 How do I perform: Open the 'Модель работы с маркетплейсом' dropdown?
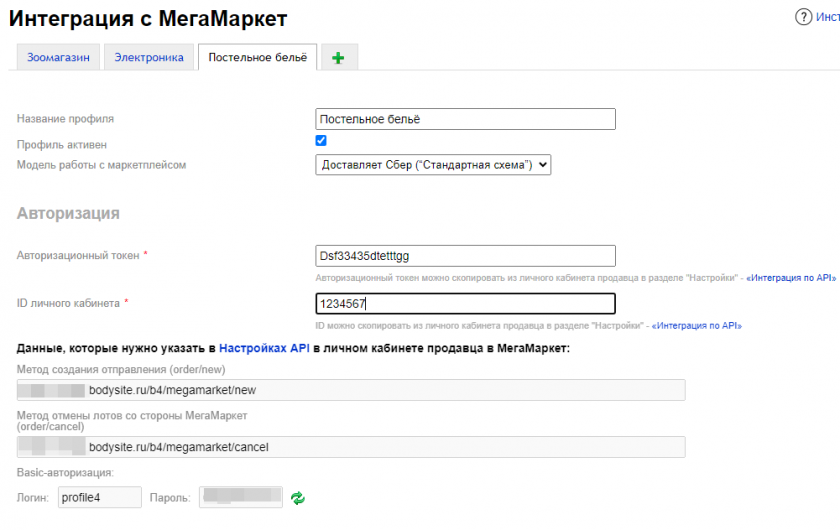tap(433, 165)
